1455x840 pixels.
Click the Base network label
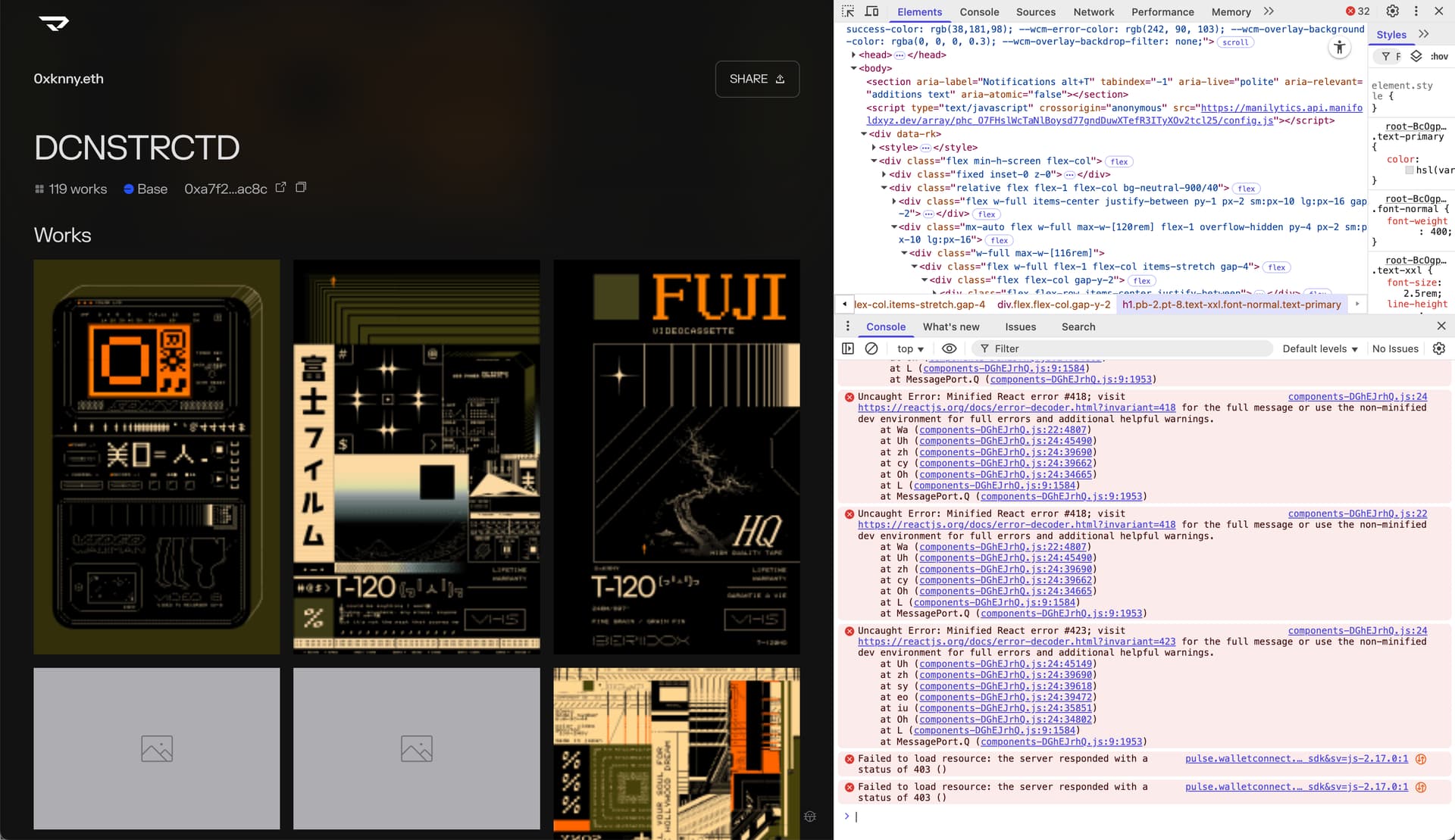pos(145,189)
